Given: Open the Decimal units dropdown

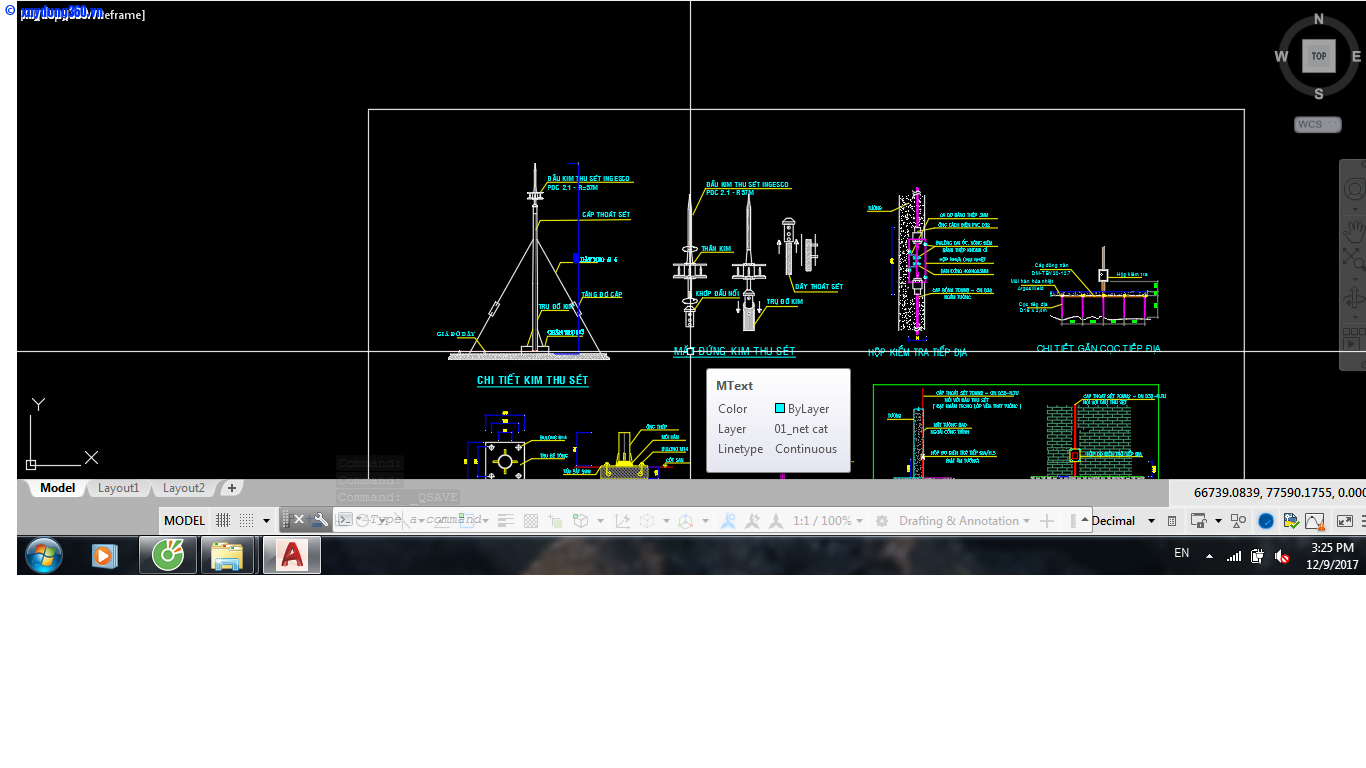Looking at the screenshot, I should (x=1124, y=520).
